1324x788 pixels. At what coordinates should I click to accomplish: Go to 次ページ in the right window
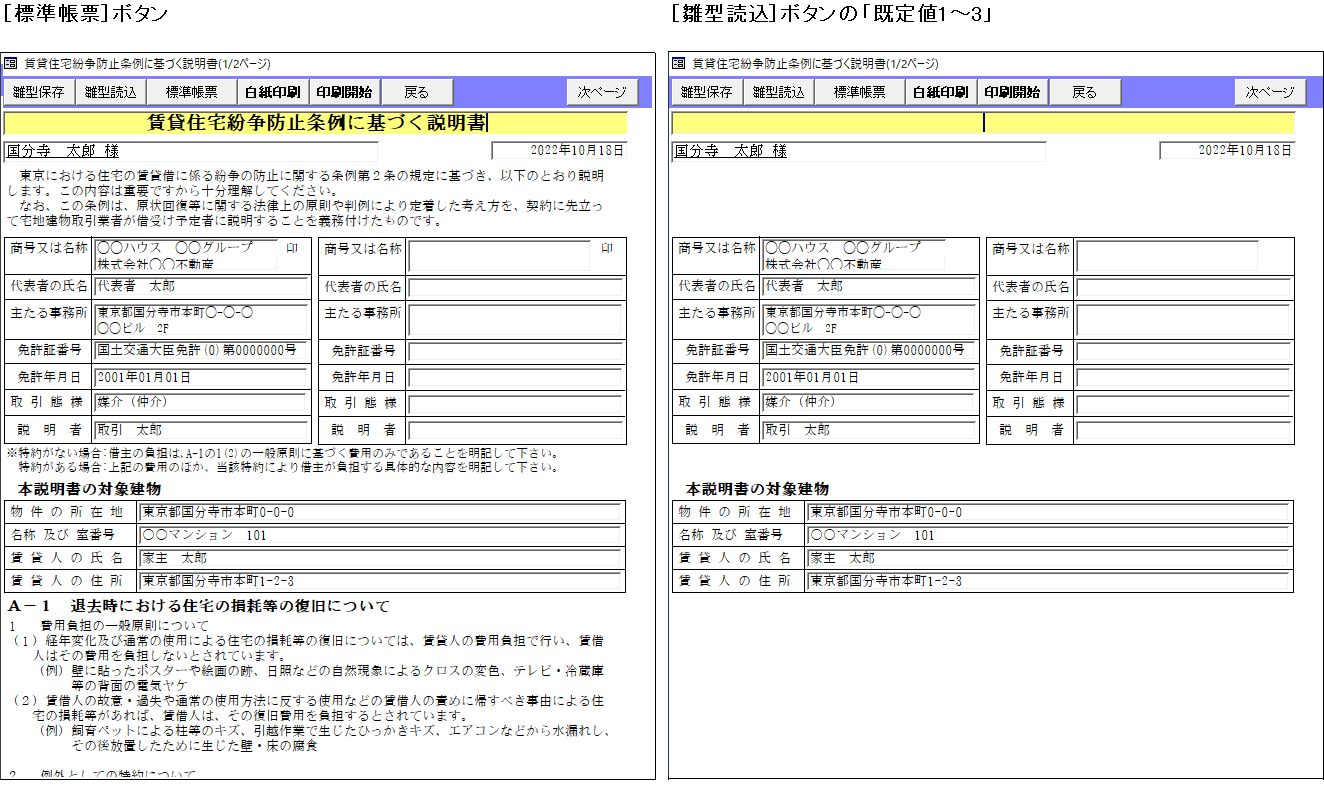1270,92
